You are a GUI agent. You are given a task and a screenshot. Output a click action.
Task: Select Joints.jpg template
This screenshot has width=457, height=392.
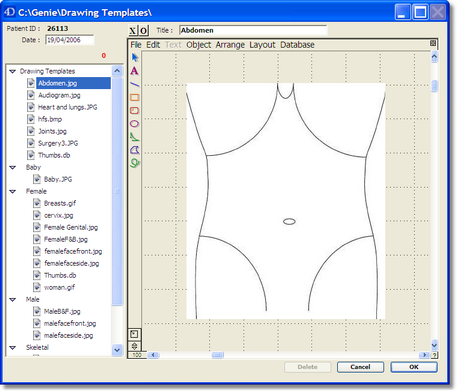tap(52, 131)
